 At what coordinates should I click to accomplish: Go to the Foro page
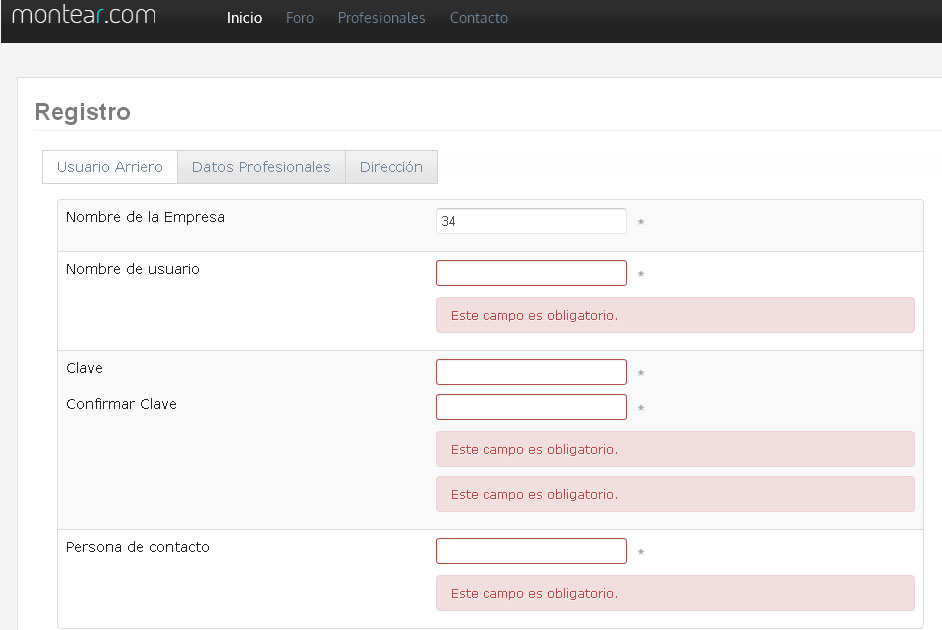(x=300, y=18)
